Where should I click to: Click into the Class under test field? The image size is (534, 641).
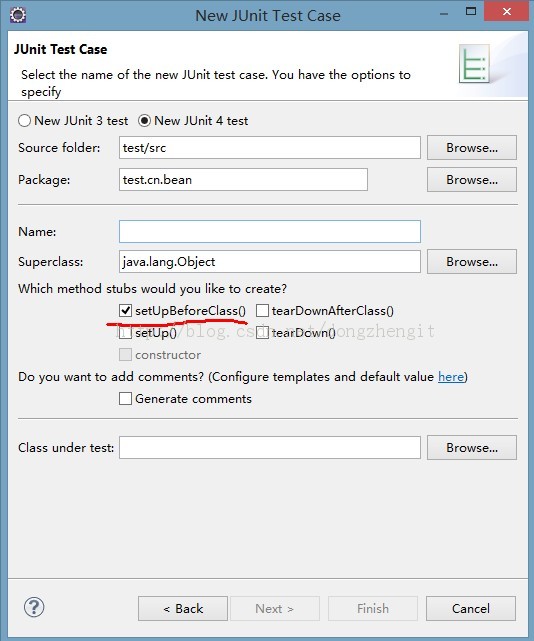270,448
